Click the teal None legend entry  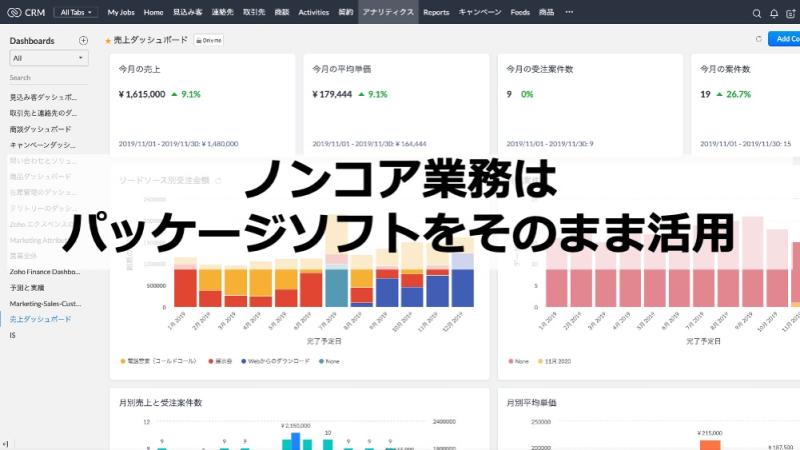pos(329,361)
